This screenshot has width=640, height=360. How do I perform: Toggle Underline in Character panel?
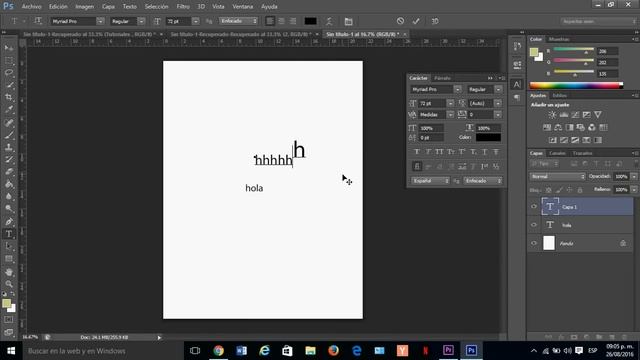pyautogui.click(x=484, y=152)
